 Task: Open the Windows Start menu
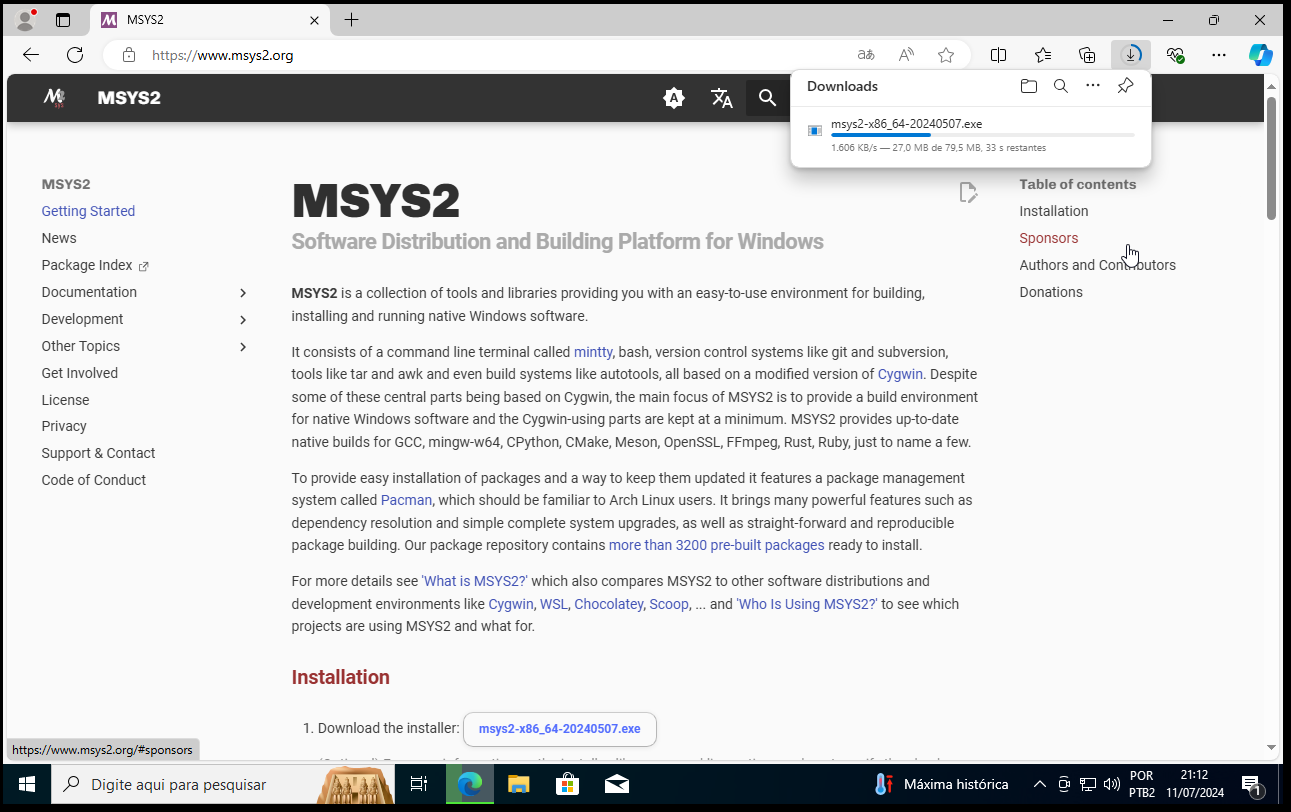pos(26,784)
